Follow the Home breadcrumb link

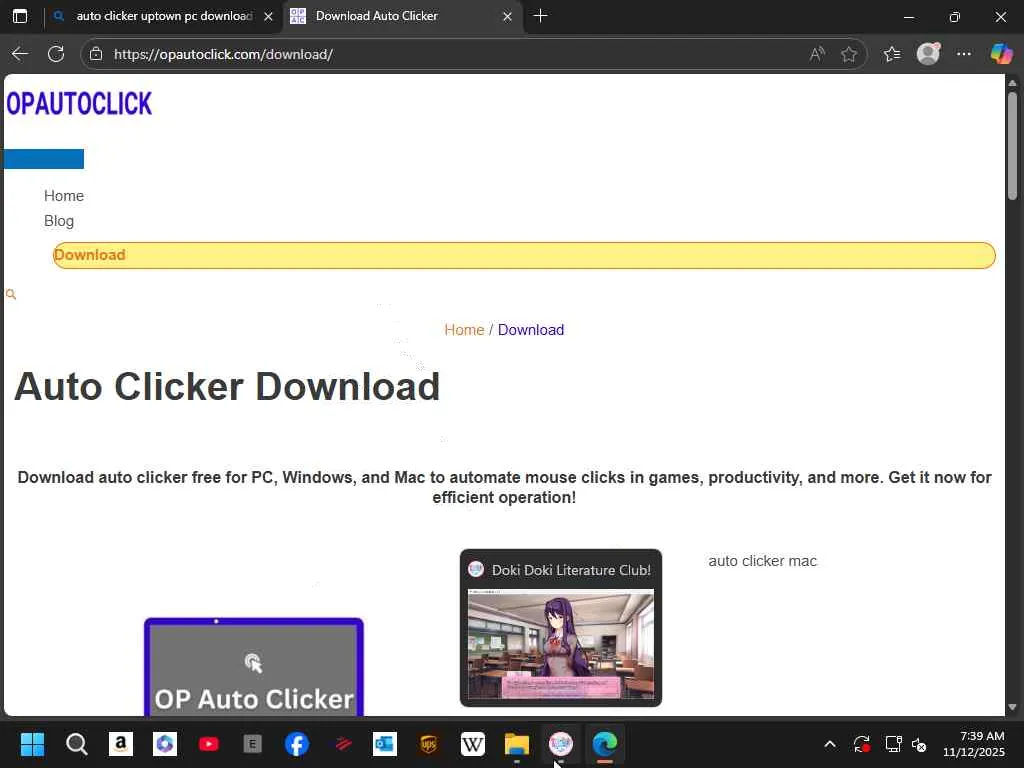(464, 330)
